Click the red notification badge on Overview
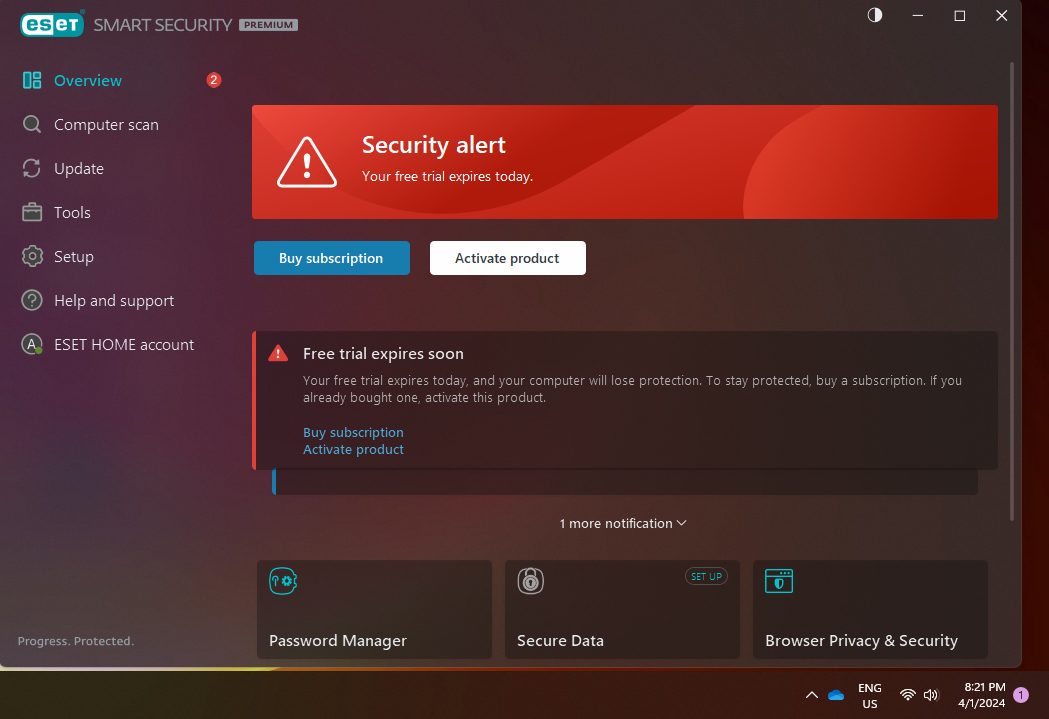Screen dimensions: 1049x719 pos(213,80)
